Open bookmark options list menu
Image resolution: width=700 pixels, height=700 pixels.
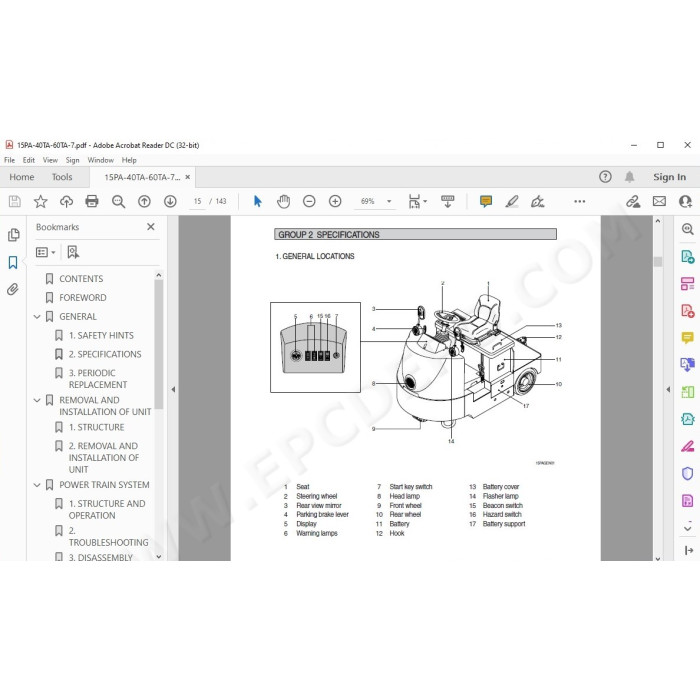pos(46,252)
